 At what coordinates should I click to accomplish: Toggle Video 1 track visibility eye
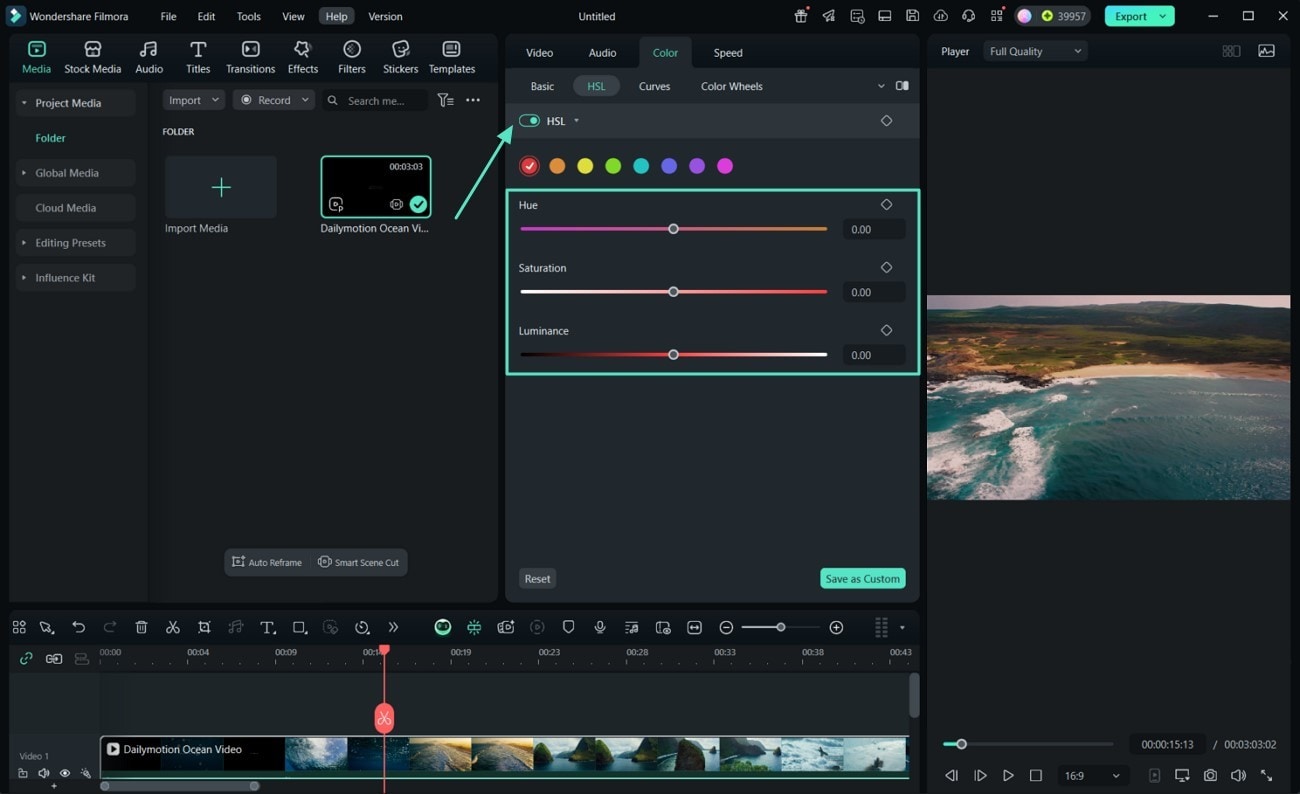pyautogui.click(x=65, y=773)
